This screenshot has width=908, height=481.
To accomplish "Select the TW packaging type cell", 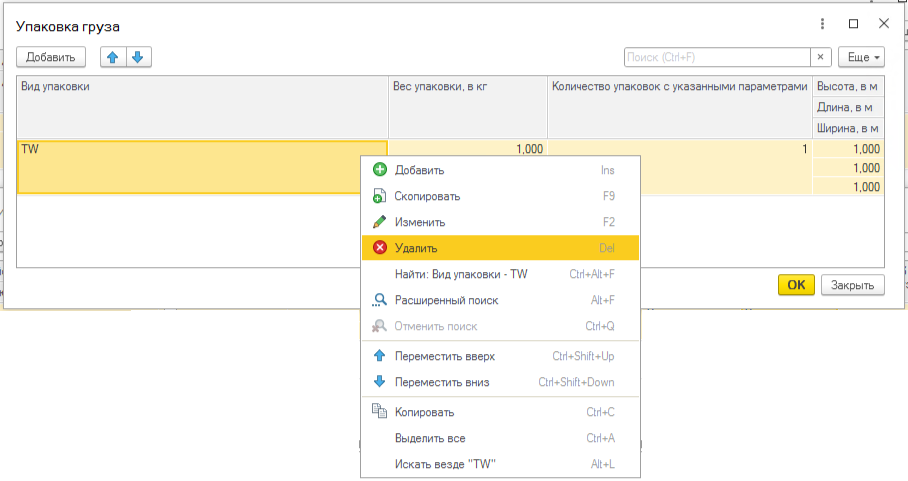I will (203, 167).
